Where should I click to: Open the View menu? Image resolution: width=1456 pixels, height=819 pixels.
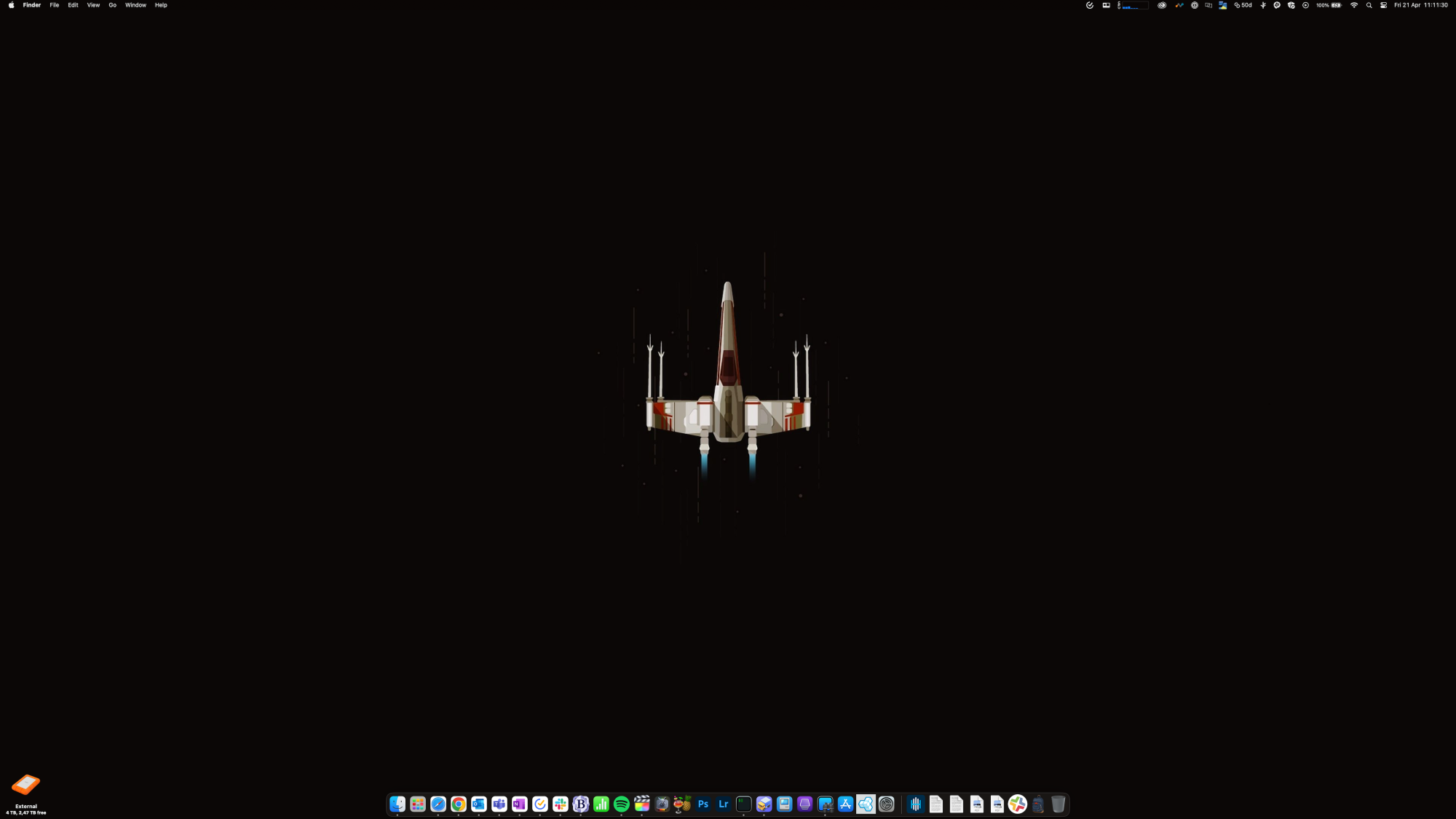coord(93,5)
